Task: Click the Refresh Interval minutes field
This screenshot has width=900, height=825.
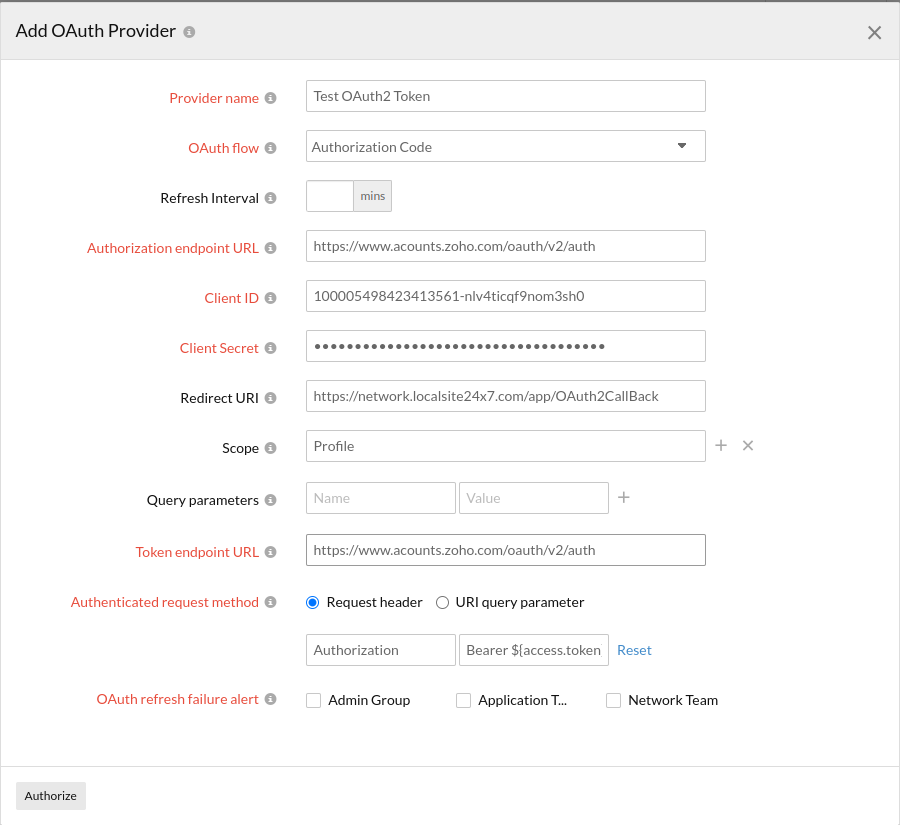Action: (x=329, y=196)
